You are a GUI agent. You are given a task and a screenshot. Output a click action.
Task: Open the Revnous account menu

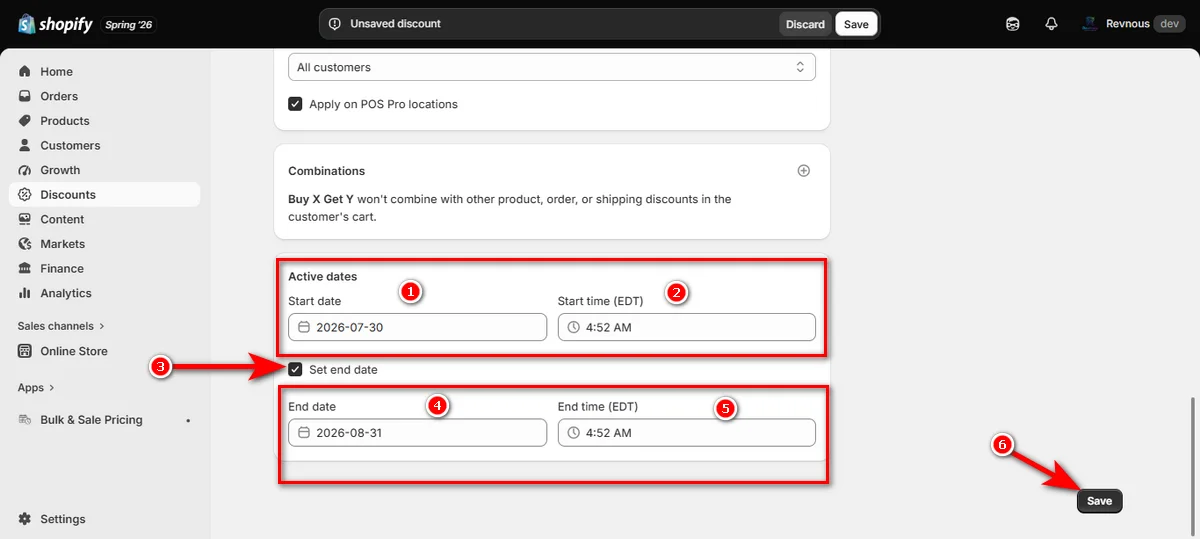[1133, 24]
